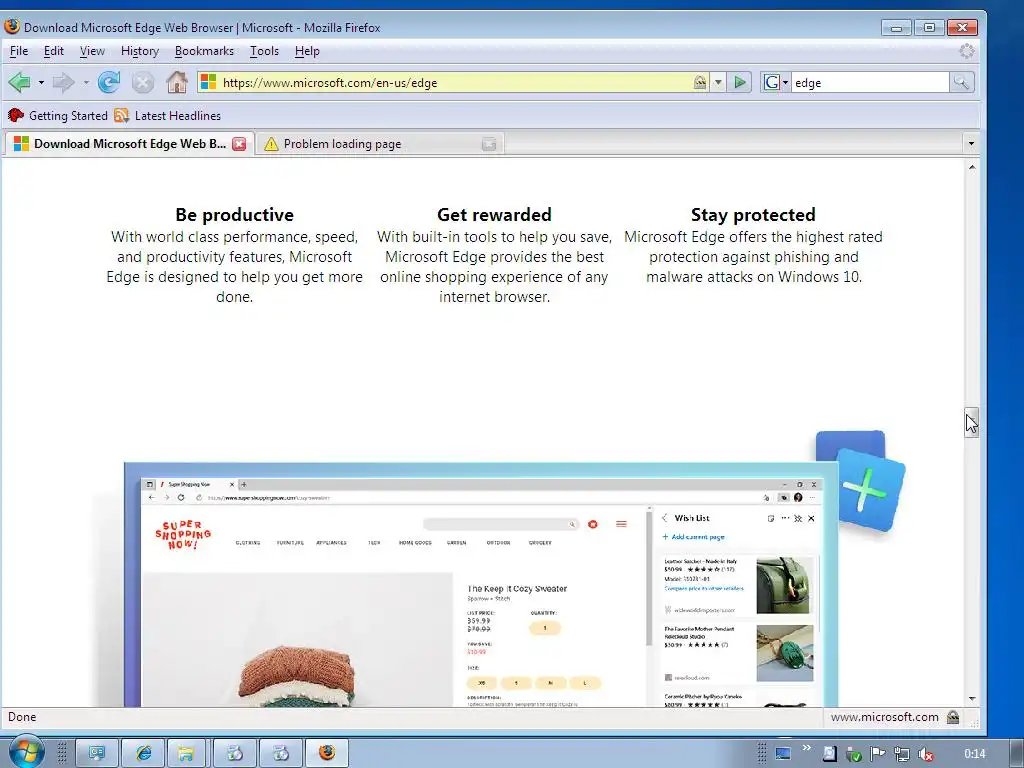
Task: Click the vertical scrollbar thumb
Action: 972,422
